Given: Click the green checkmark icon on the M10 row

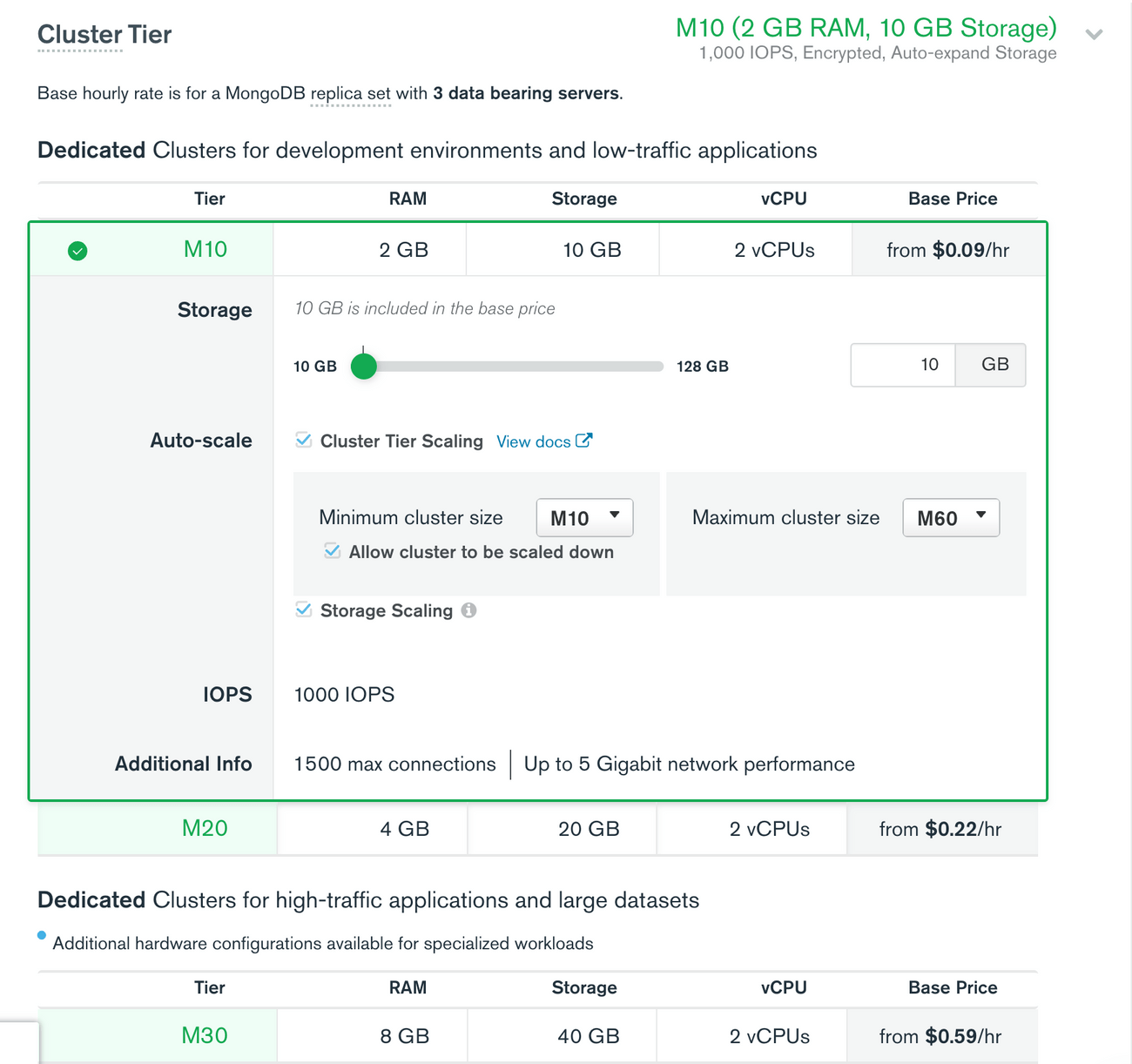Looking at the screenshot, I should click(x=77, y=250).
